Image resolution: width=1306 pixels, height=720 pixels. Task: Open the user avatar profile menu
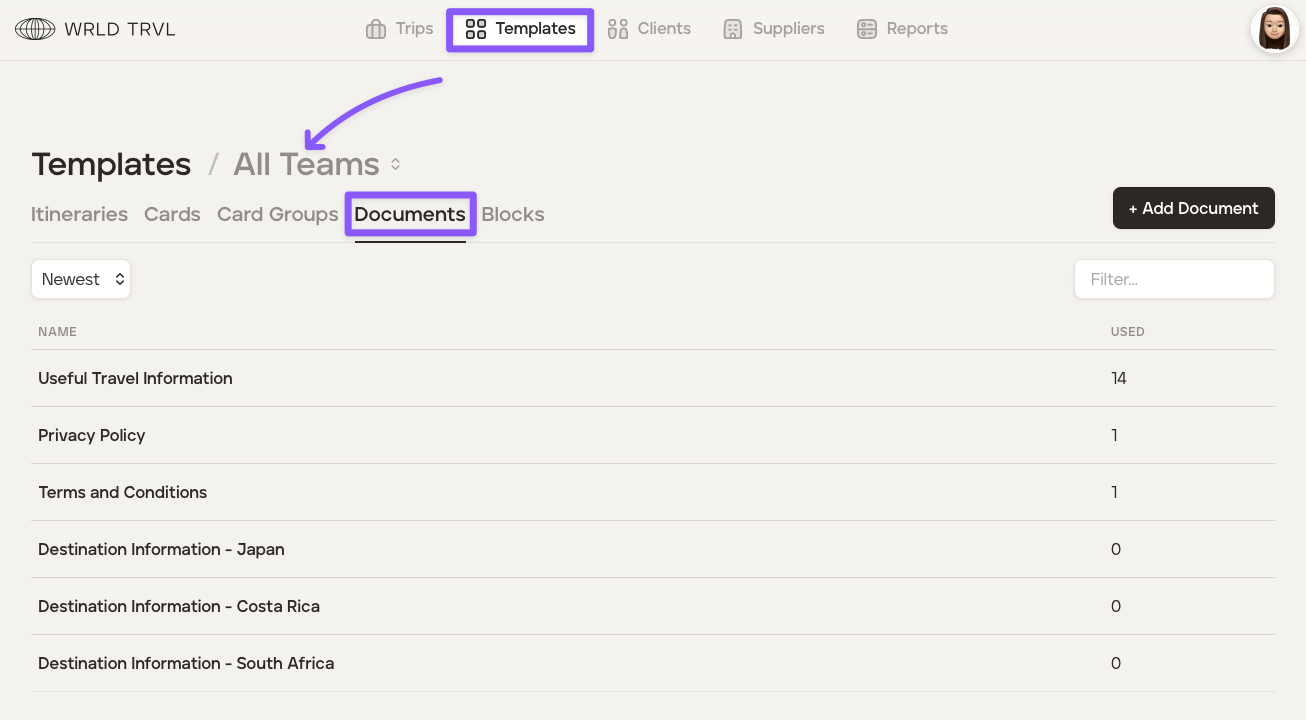click(x=1274, y=29)
